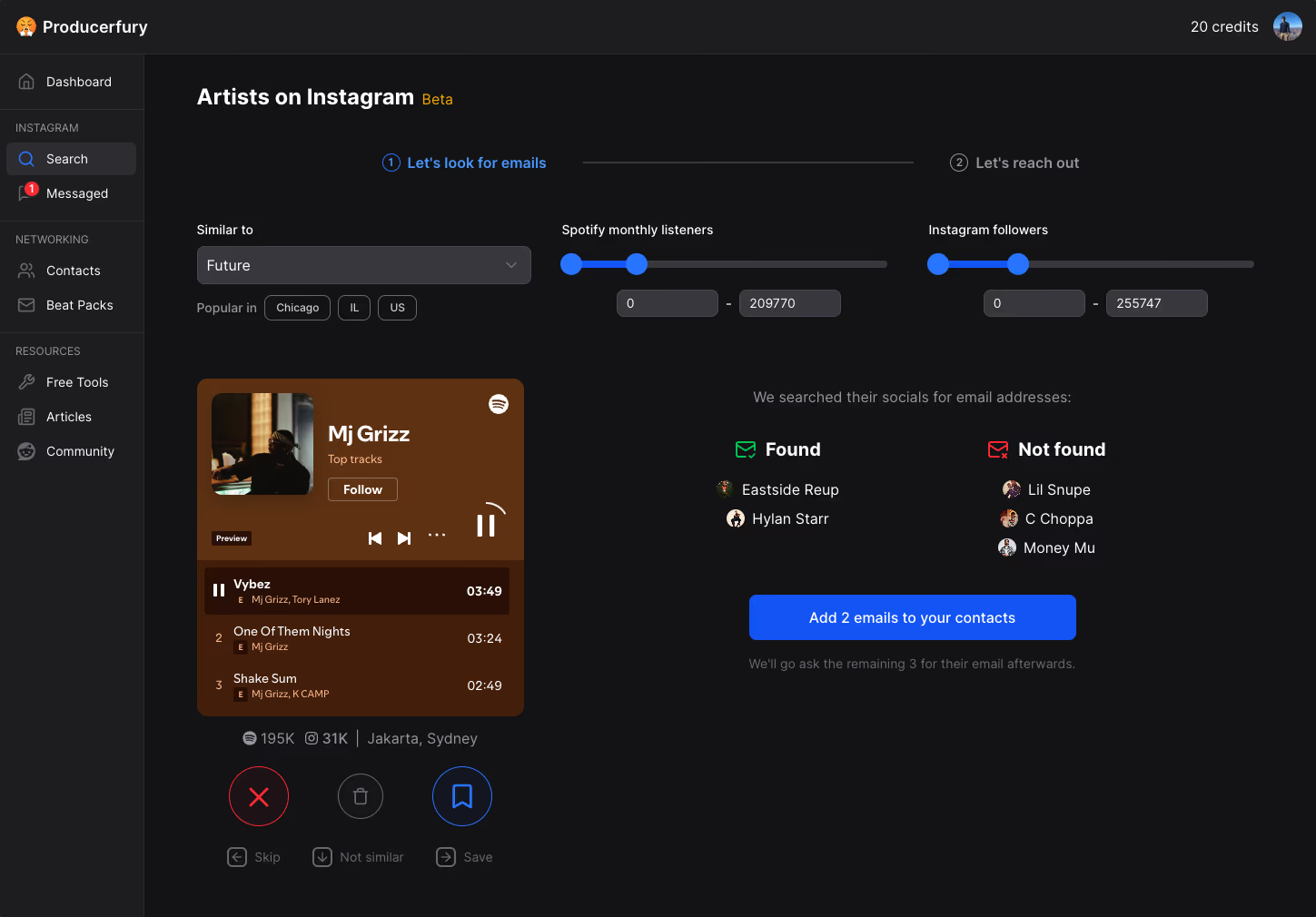Play One Of Them Nights track
Screen dimensions: 1316x917
tap(357, 638)
